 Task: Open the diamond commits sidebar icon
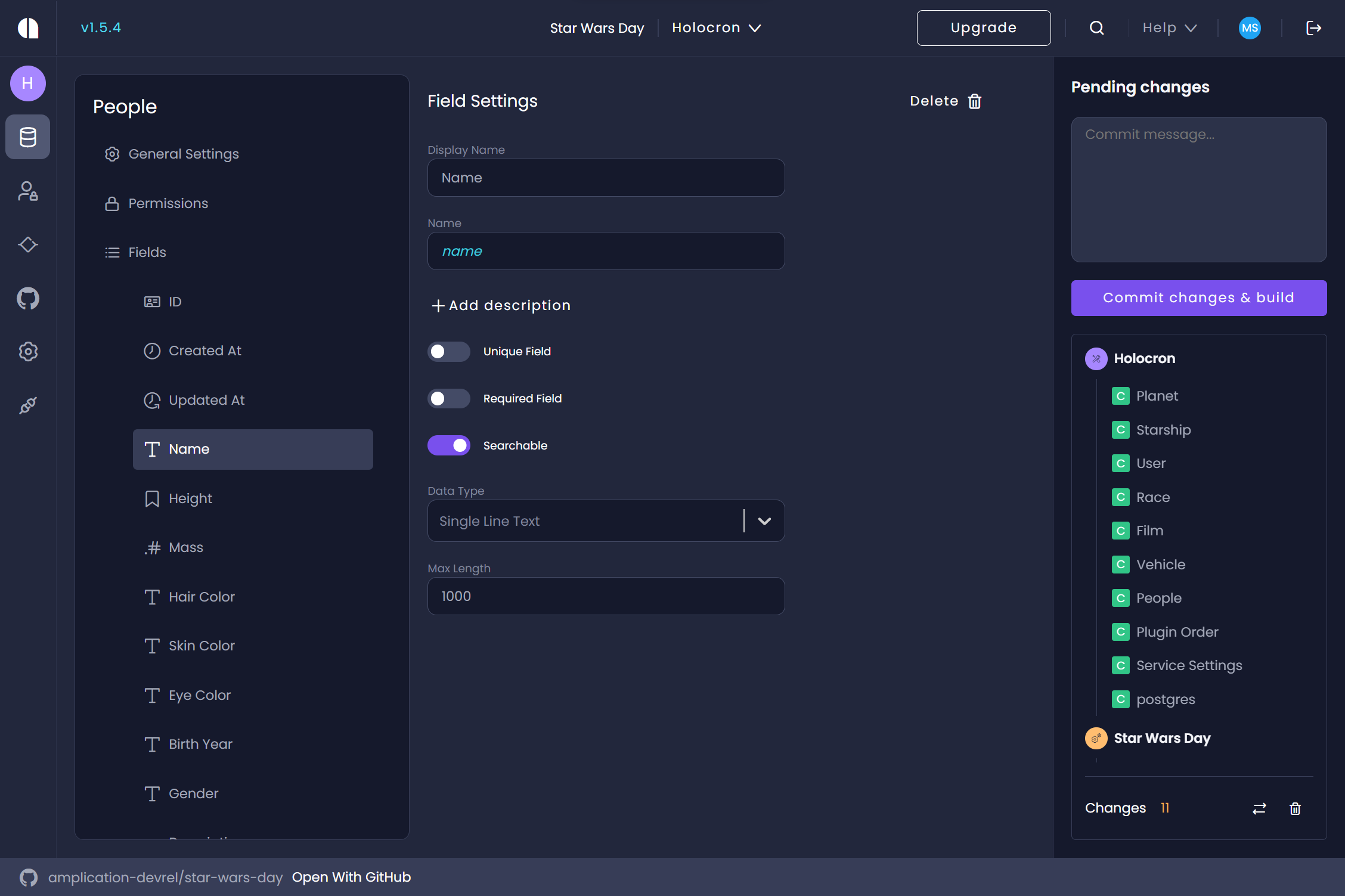pyautogui.click(x=28, y=244)
